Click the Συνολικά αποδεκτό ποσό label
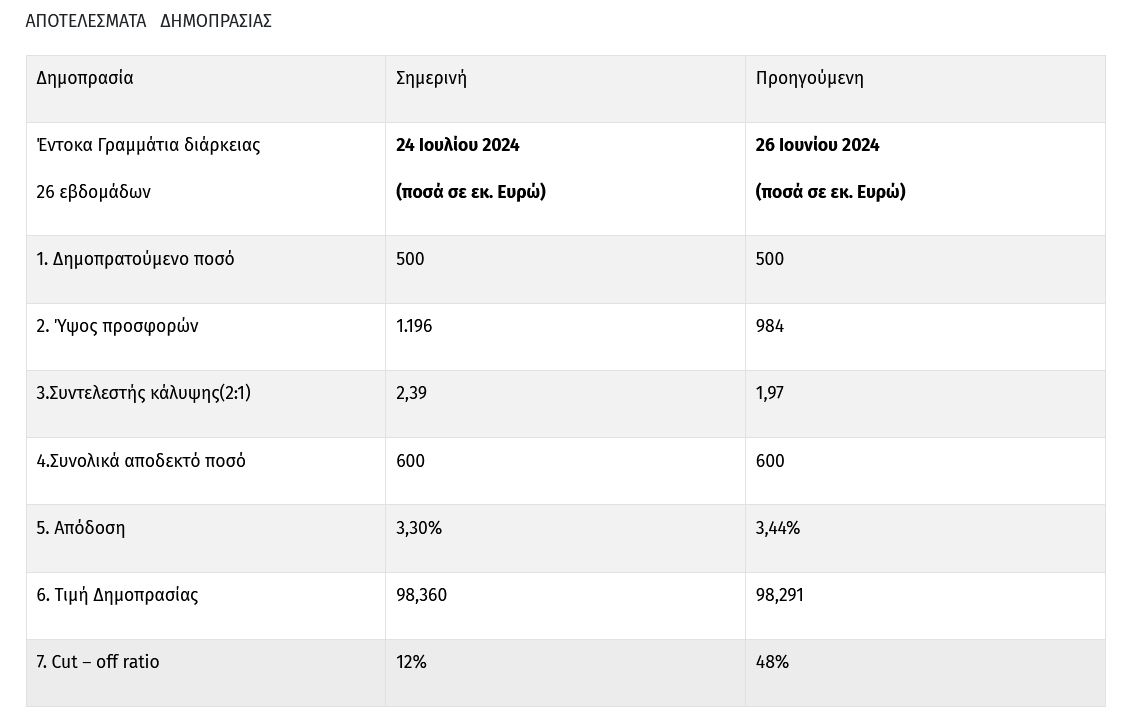The height and width of the screenshot is (725, 1124). point(141,461)
